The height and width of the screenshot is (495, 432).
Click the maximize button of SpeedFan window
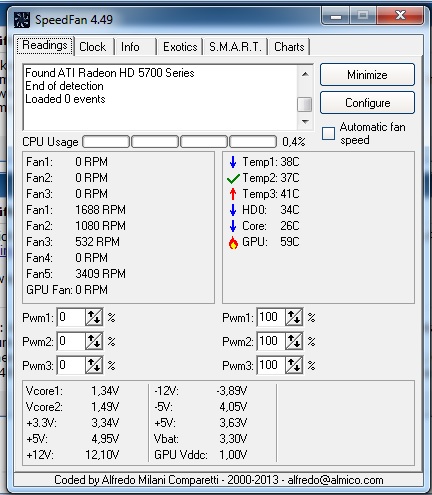(x=363, y=15)
